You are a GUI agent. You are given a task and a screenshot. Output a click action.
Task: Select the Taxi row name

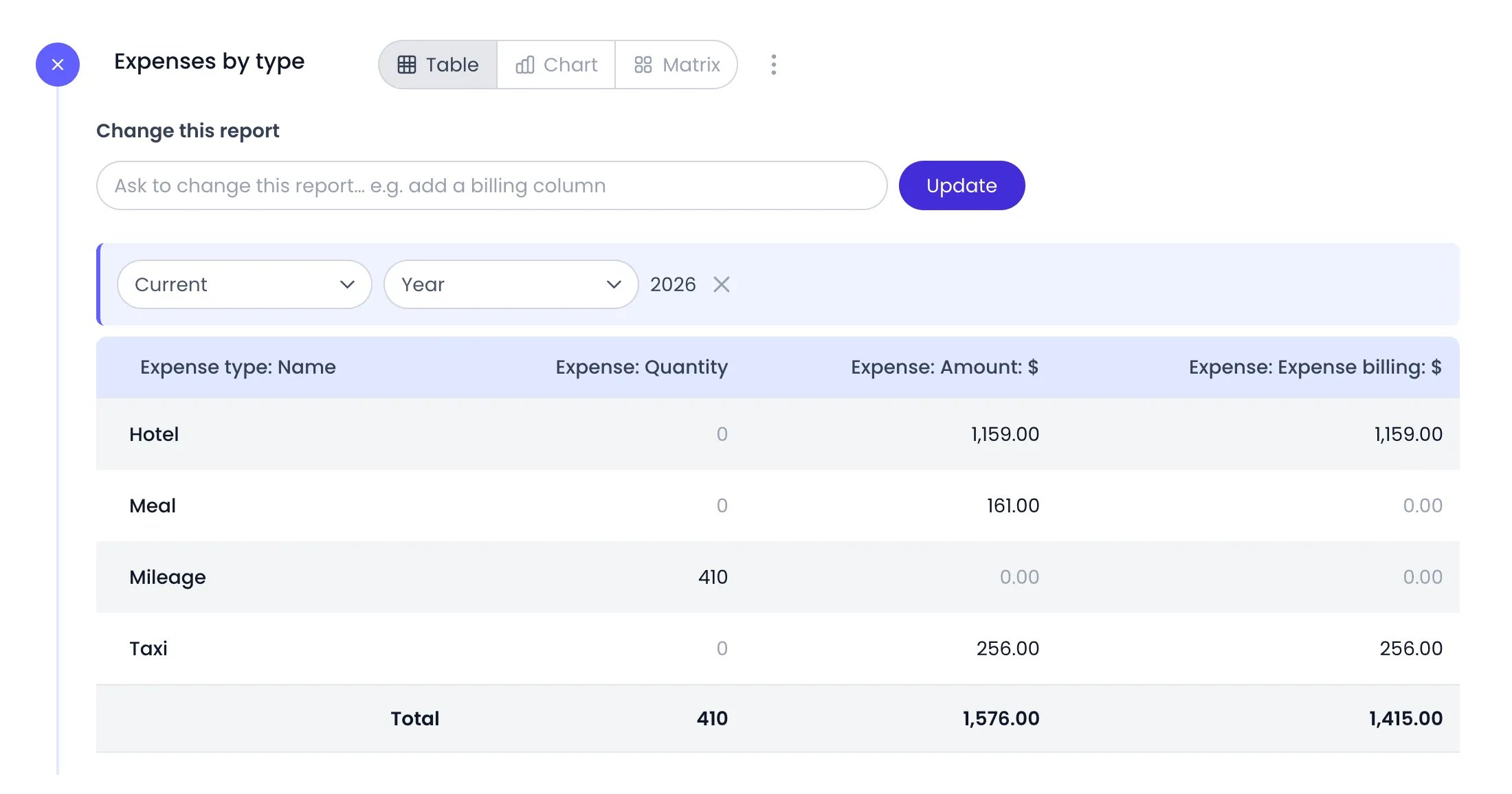(148, 648)
